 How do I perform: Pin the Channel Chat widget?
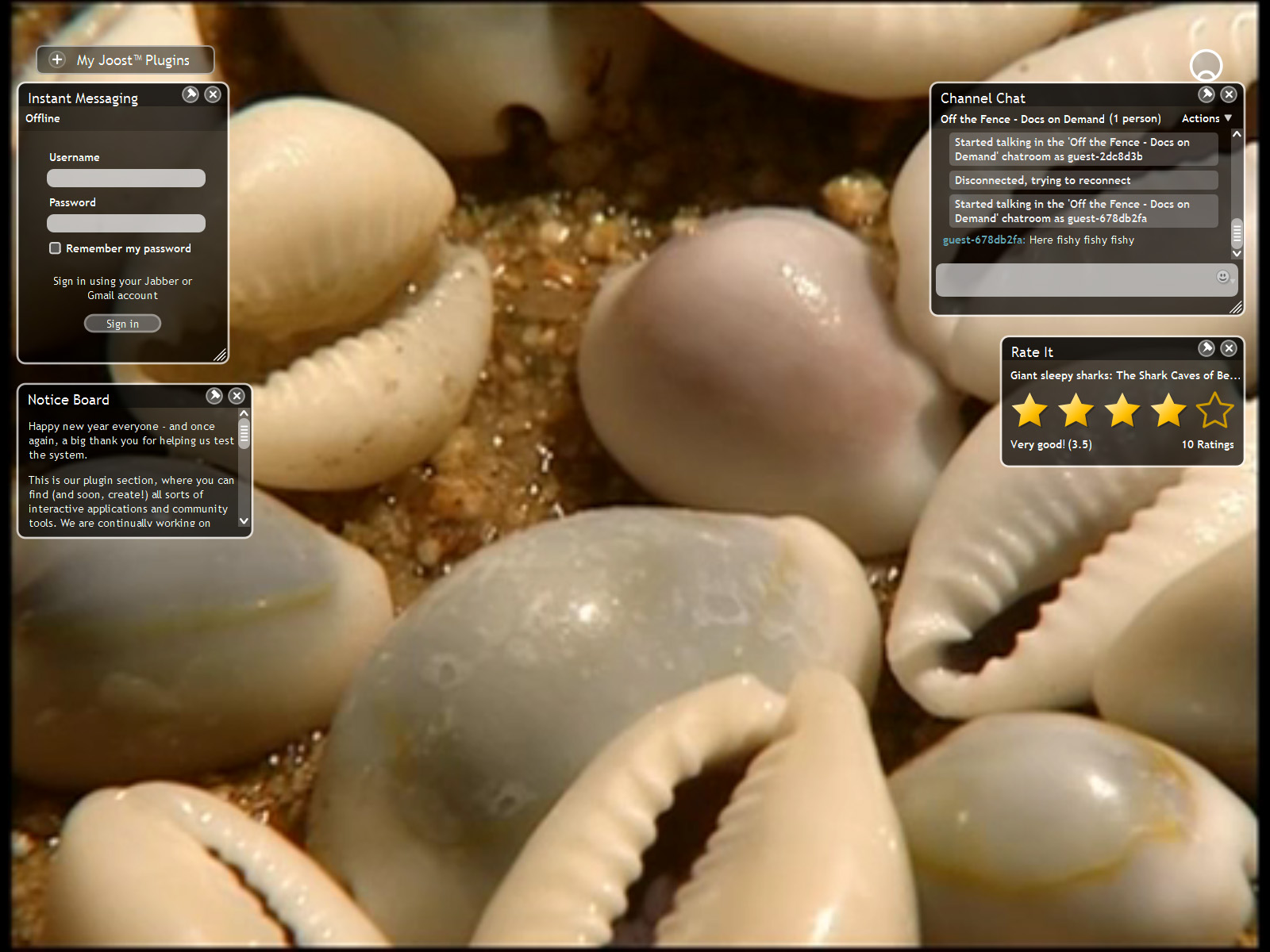coord(1206,94)
